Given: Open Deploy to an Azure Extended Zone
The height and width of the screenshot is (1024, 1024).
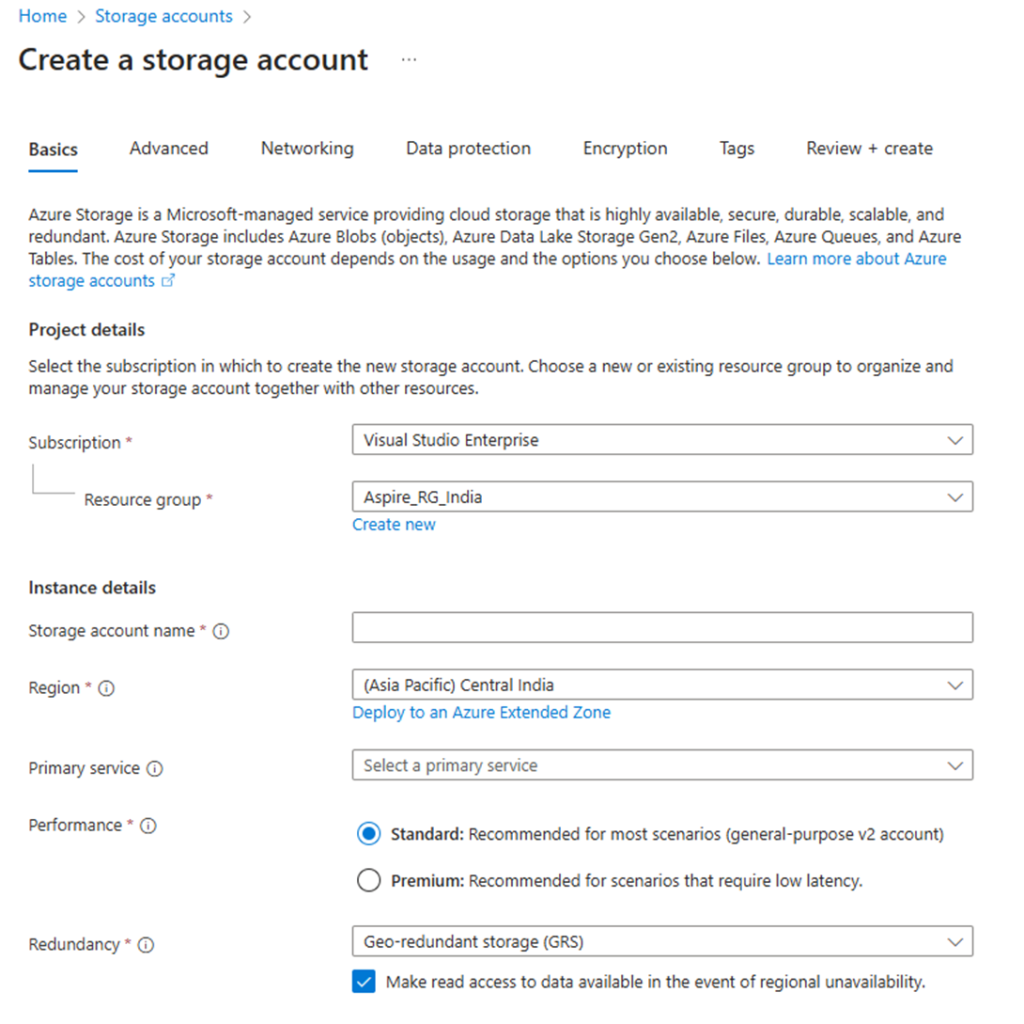Looking at the screenshot, I should [481, 712].
